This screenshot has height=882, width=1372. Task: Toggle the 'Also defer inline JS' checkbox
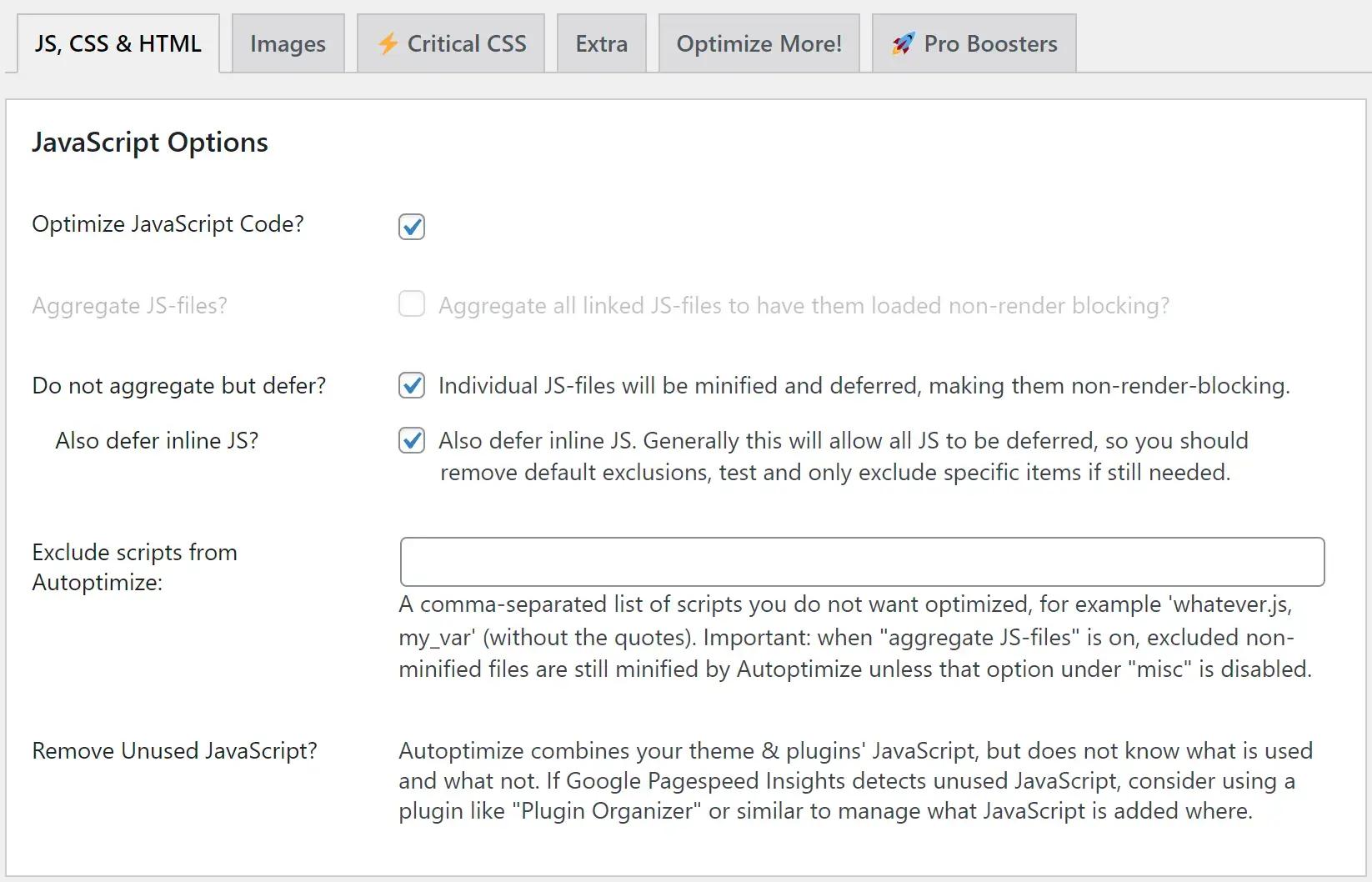pyautogui.click(x=412, y=440)
